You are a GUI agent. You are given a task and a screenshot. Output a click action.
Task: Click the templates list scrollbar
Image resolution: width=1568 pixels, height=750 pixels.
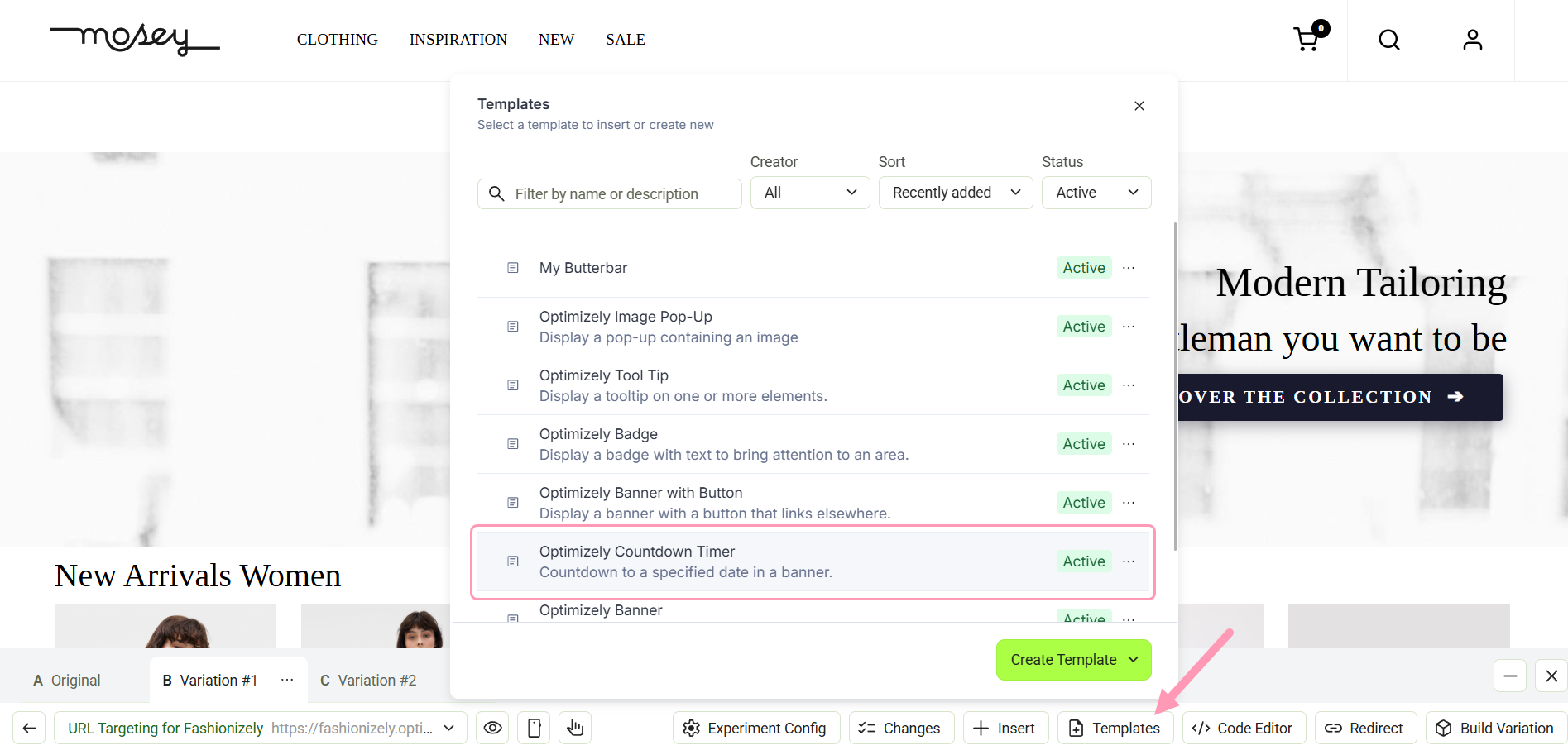(x=1175, y=386)
